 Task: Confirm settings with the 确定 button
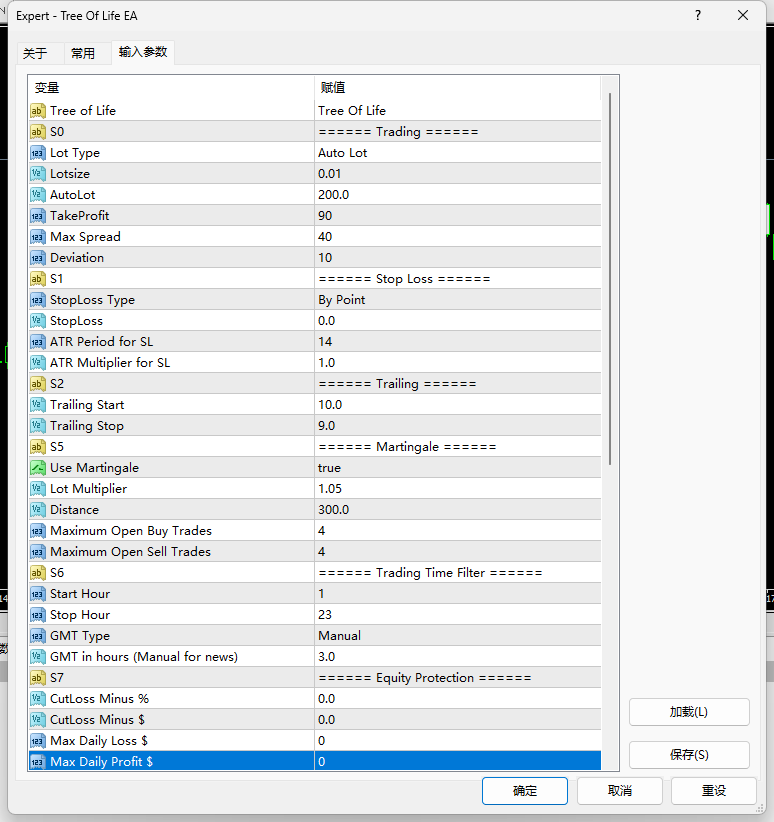pyautogui.click(x=524, y=791)
